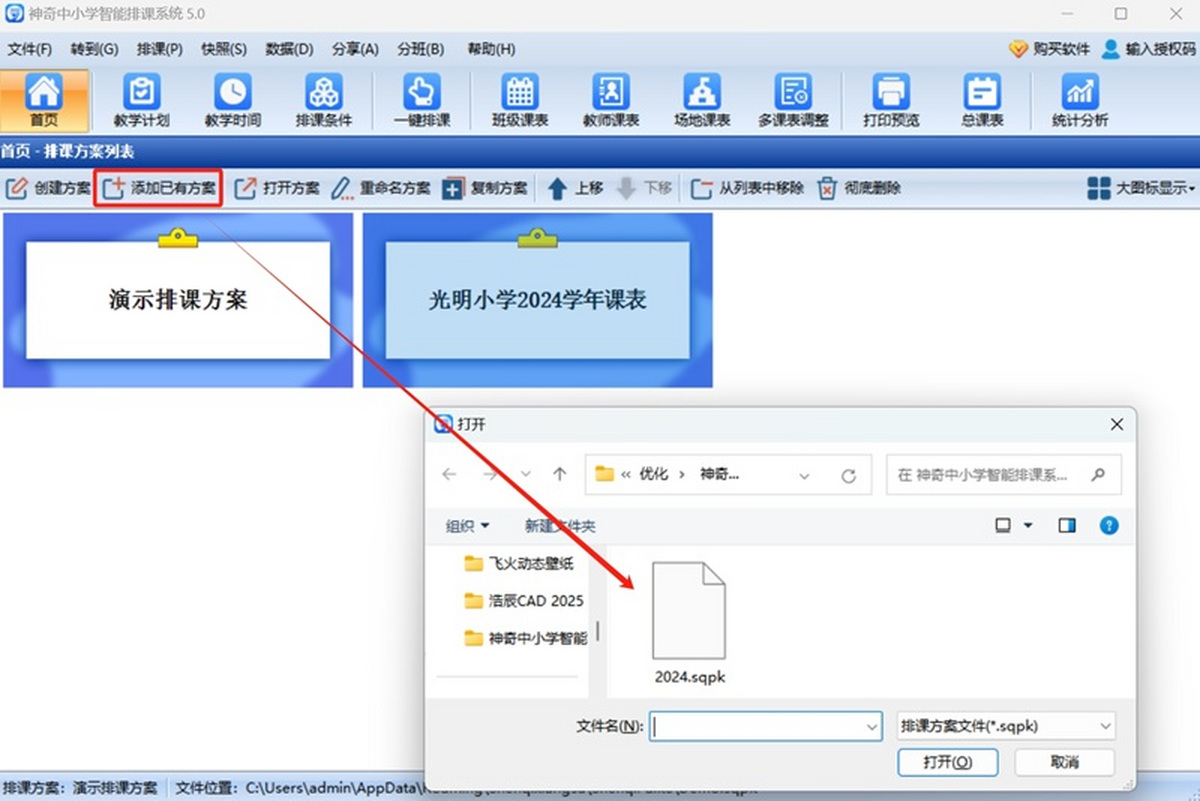Click 重命名方案 rename plan
The height and width of the screenshot is (801, 1200).
[380, 188]
